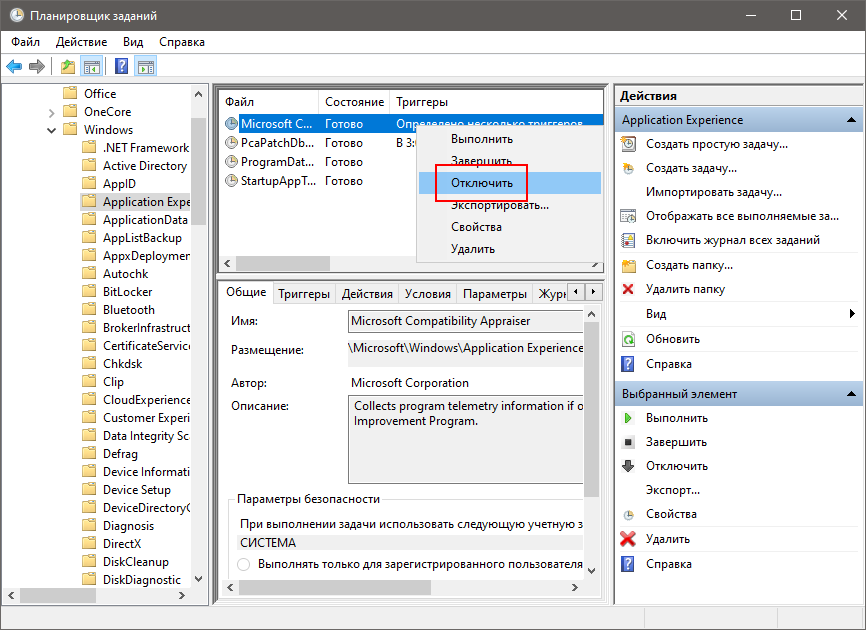Click the green 'Выполнить' play icon in actions pane
This screenshot has width=866, height=630.
629,418
